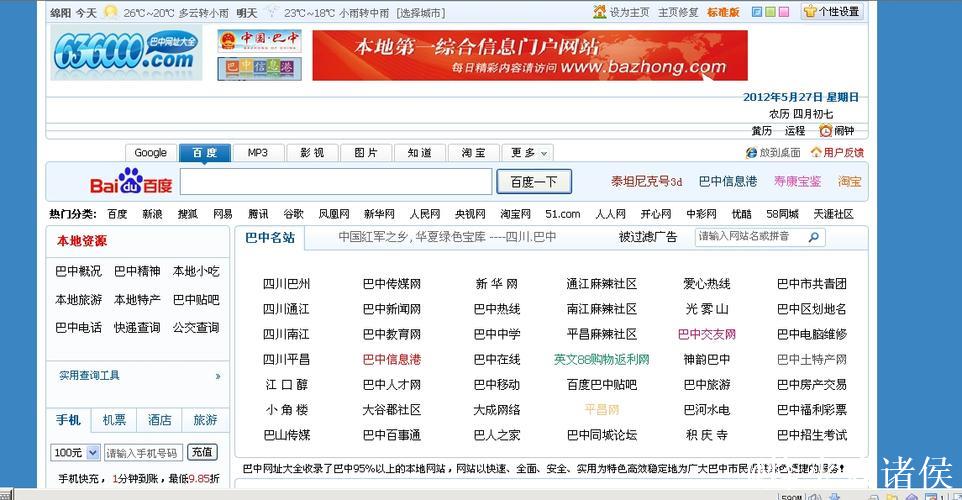Open the 公交查询 link
This screenshot has width=962, height=500.
(x=196, y=328)
